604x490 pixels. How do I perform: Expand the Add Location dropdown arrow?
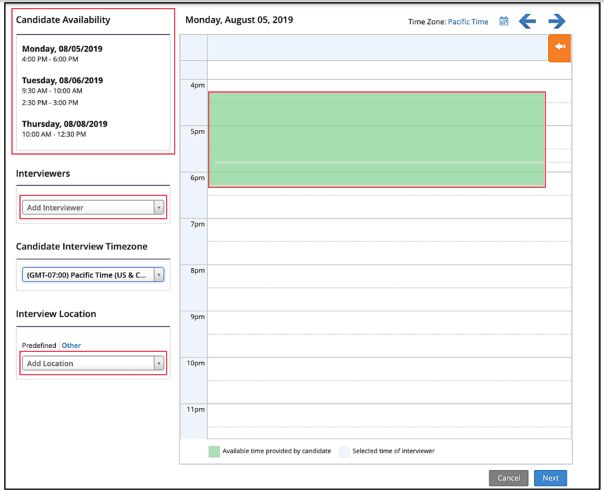[159, 363]
